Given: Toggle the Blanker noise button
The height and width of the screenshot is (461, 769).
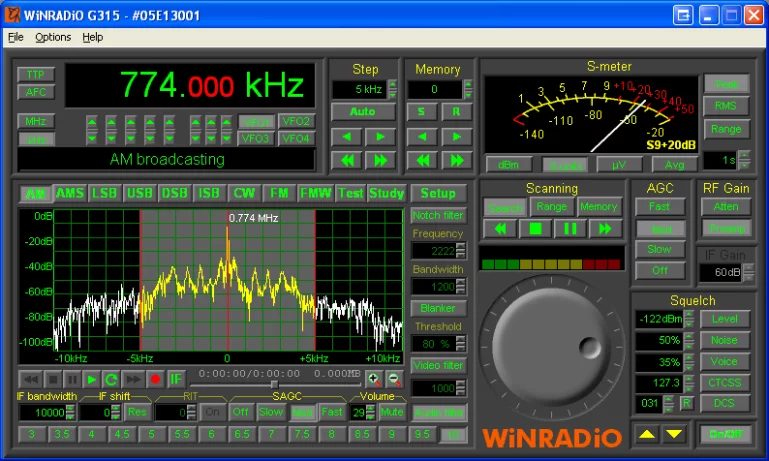Looking at the screenshot, I should [x=437, y=308].
